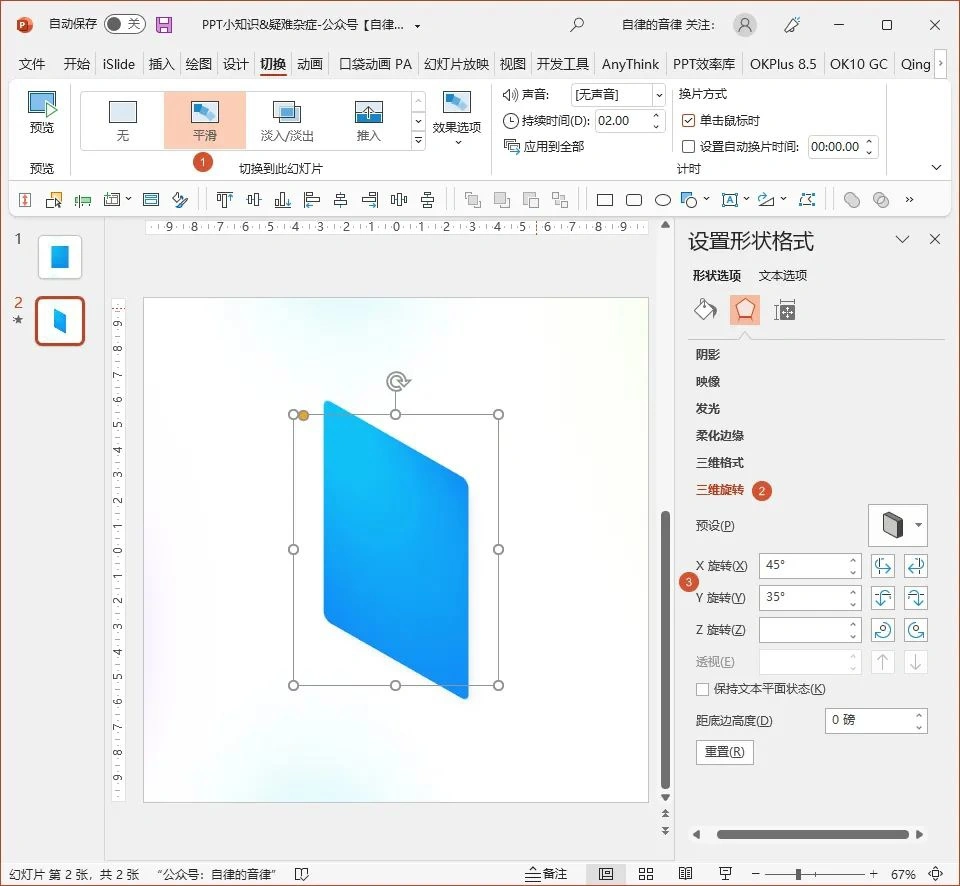960x886 pixels.
Task: Click the save icon in title bar
Action: click(x=164, y=25)
